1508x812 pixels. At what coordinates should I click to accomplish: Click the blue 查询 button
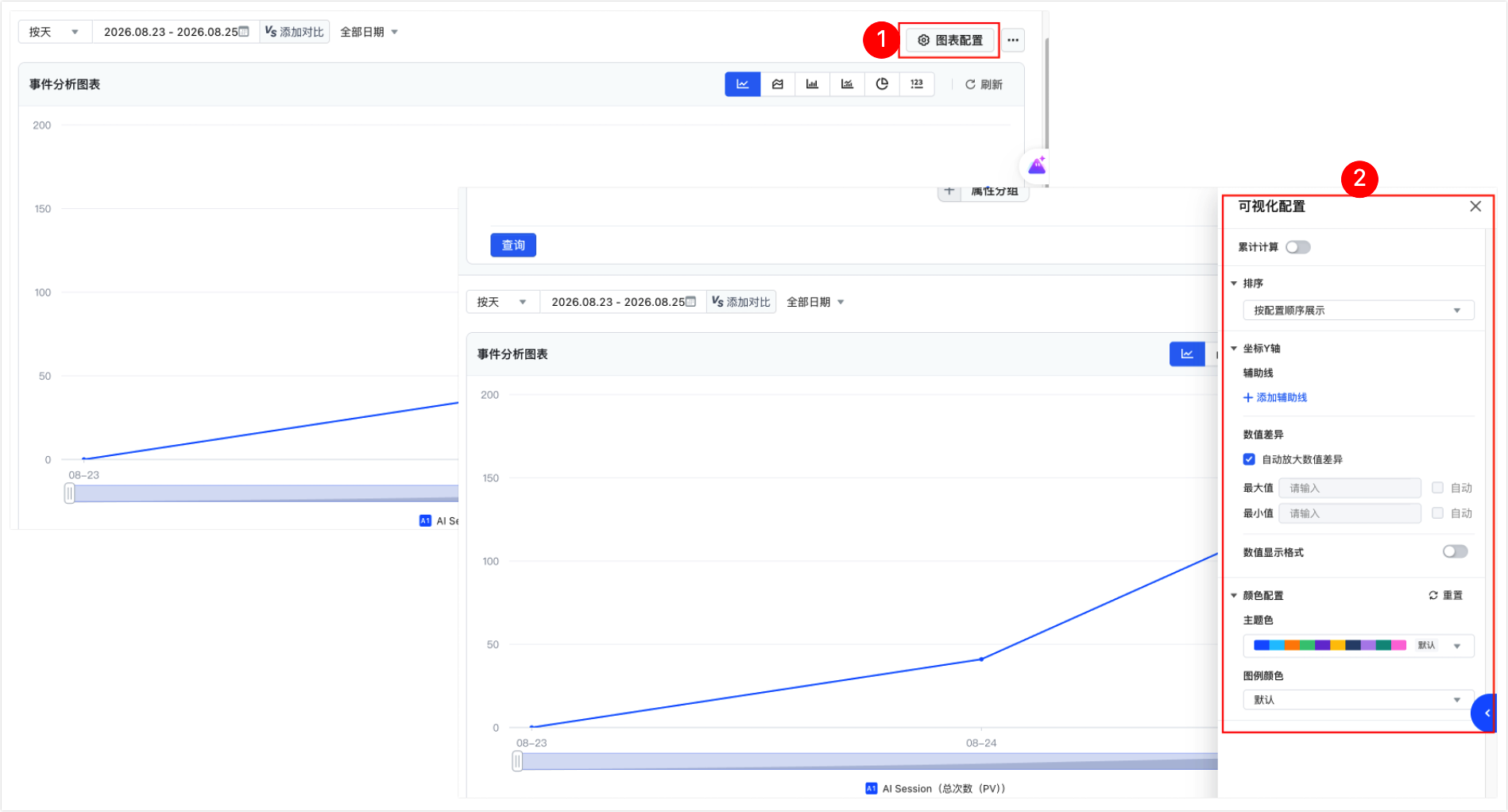(x=513, y=246)
